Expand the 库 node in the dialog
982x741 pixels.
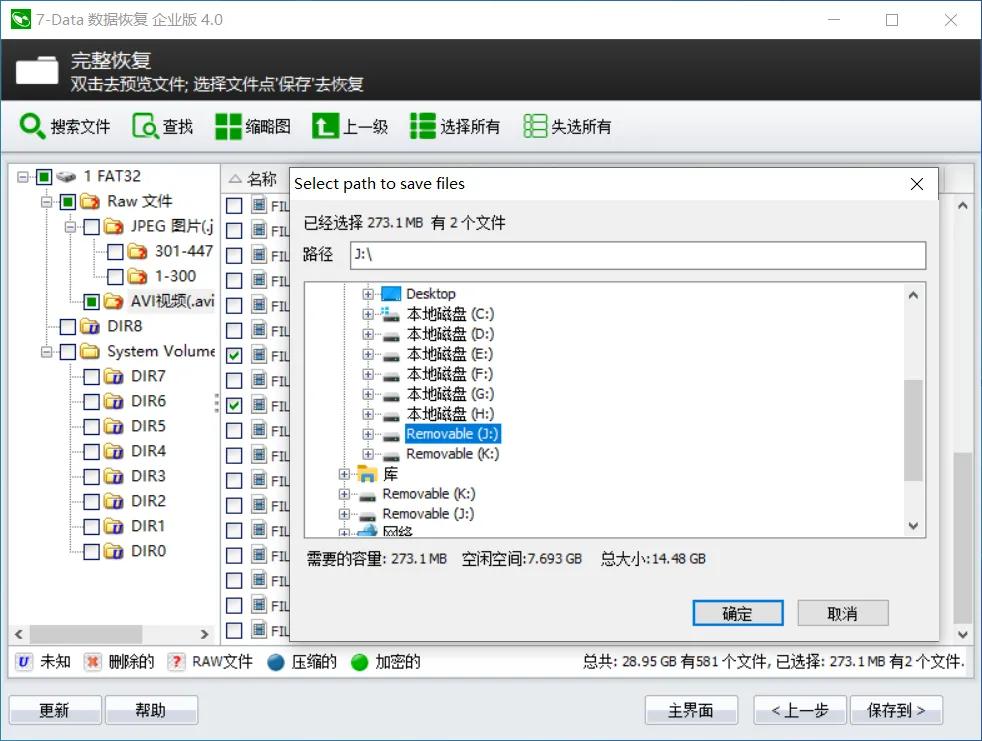pyautogui.click(x=344, y=473)
